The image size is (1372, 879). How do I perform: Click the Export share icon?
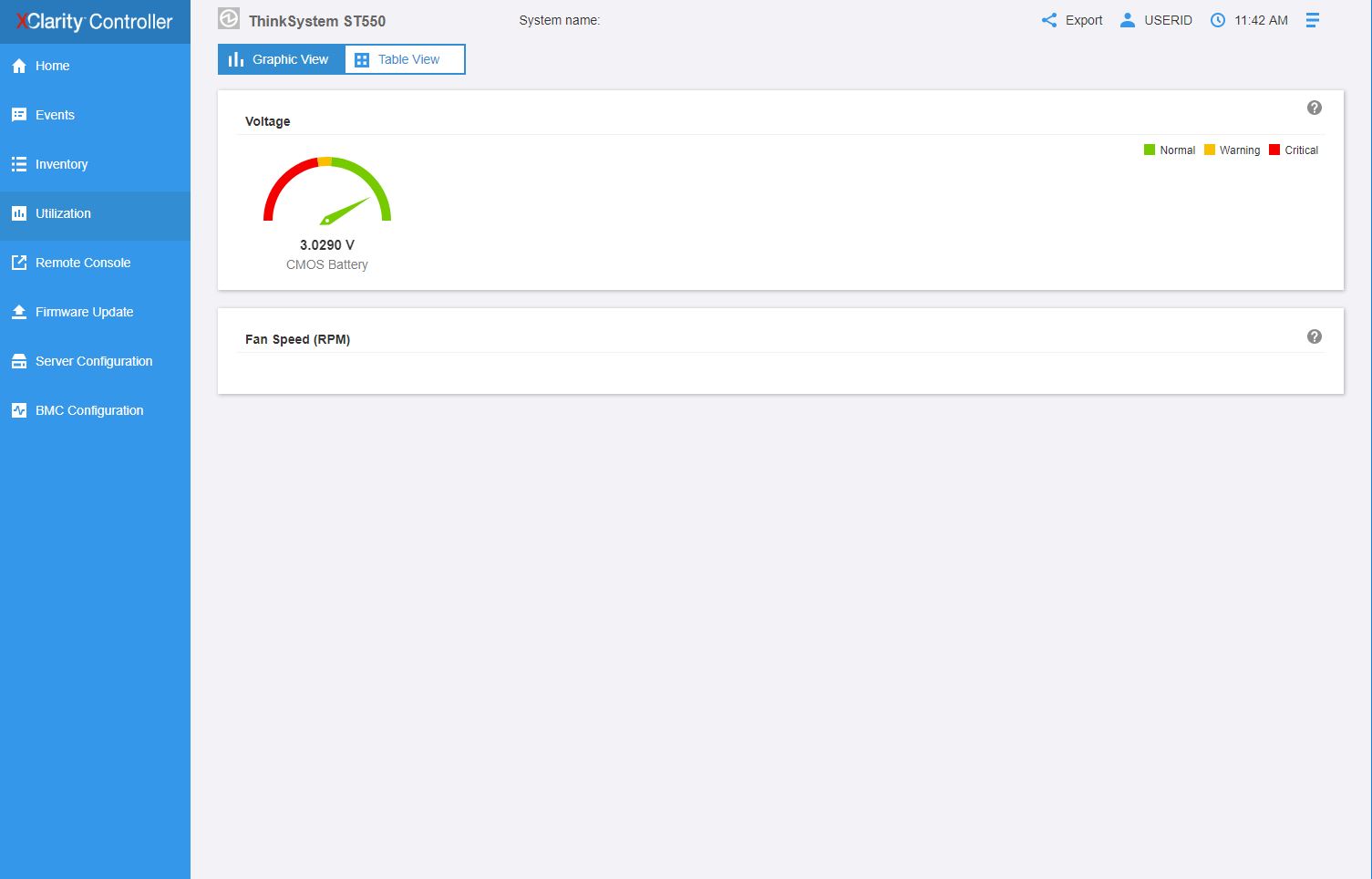tap(1049, 20)
